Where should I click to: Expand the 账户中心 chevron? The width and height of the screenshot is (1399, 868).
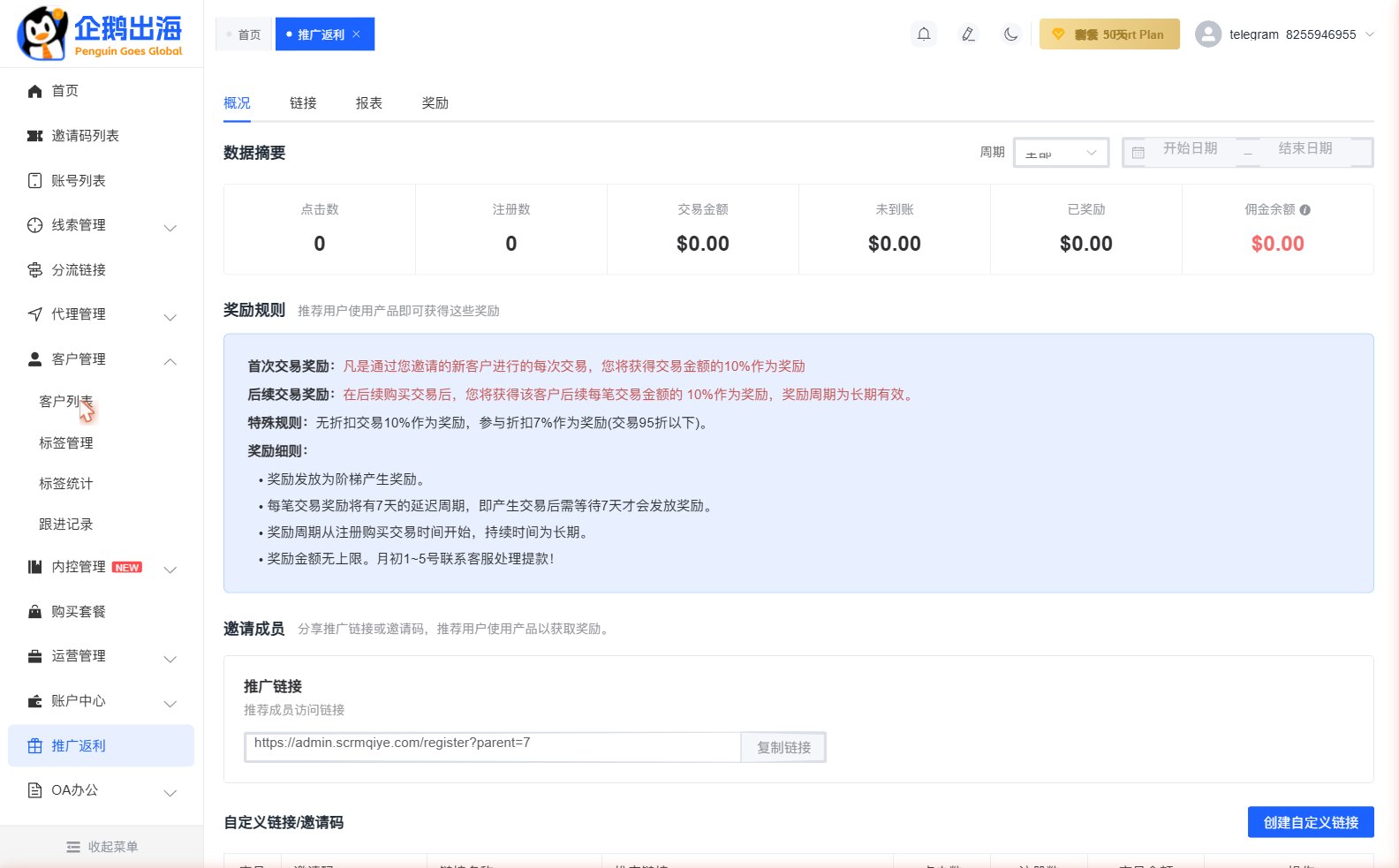tap(170, 704)
